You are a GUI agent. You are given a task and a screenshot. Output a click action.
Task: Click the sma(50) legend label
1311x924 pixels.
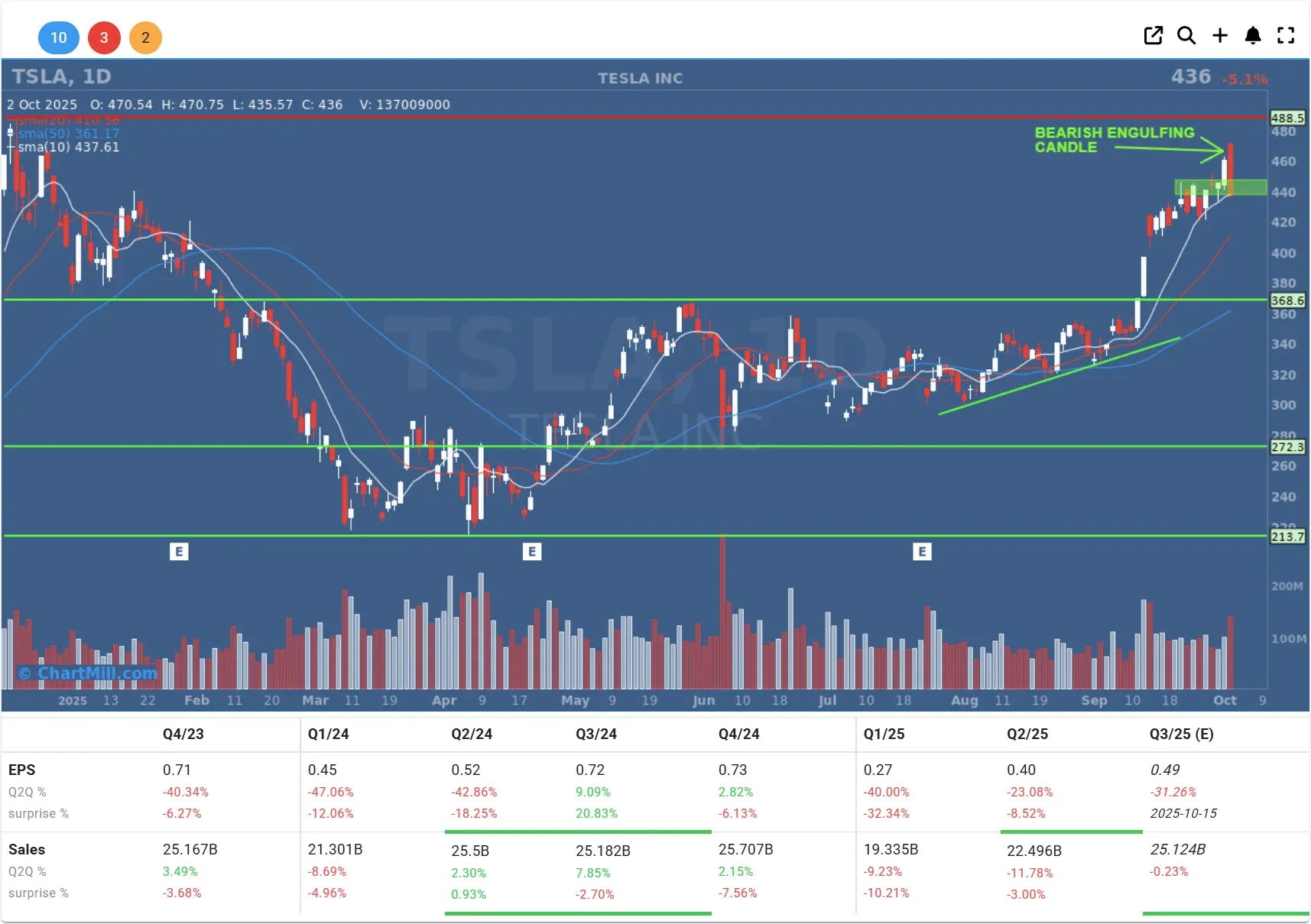(x=69, y=134)
